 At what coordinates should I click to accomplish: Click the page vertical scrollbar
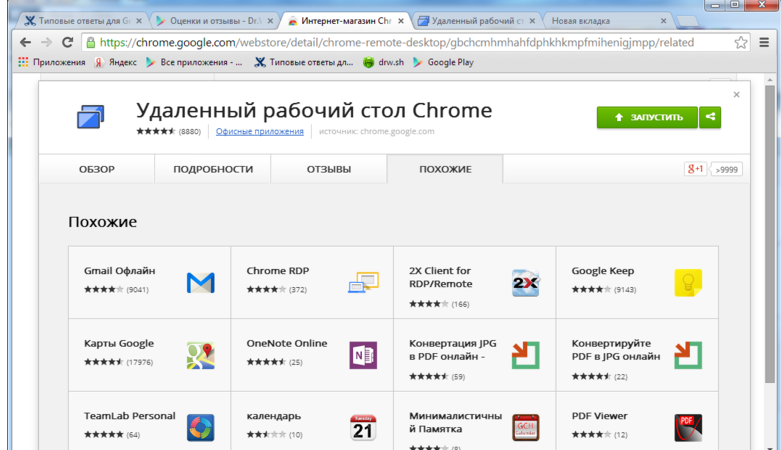pos(770,234)
